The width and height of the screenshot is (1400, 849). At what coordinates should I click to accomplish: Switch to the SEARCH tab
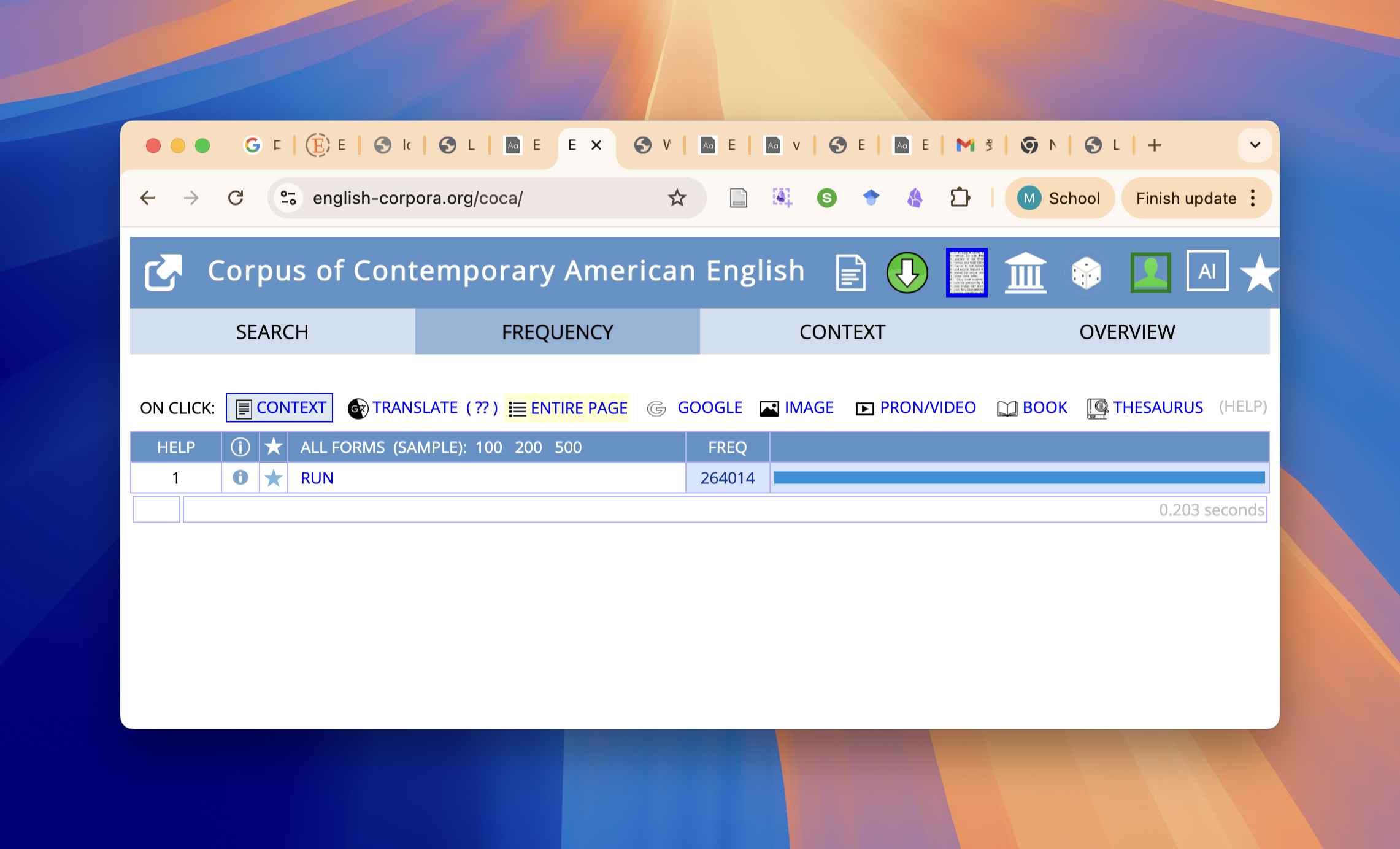coord(272,332)
